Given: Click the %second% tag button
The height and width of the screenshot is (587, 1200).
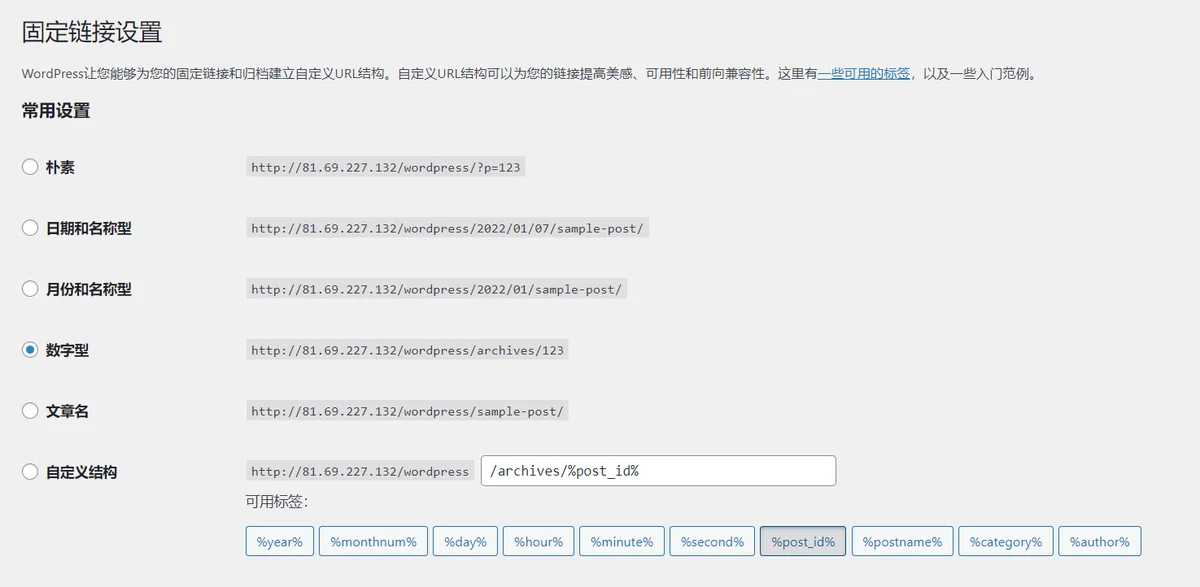Looking at the screenshot, I should [x=713, y=542].
